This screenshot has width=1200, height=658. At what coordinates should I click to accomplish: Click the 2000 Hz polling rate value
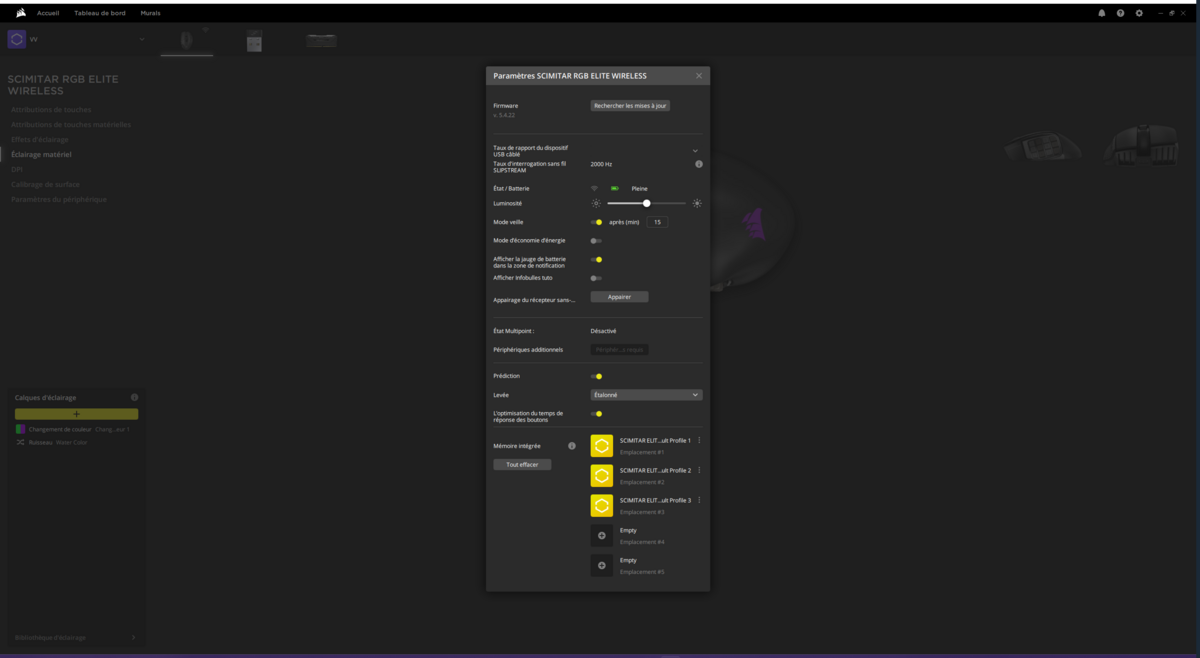[601, 164]
